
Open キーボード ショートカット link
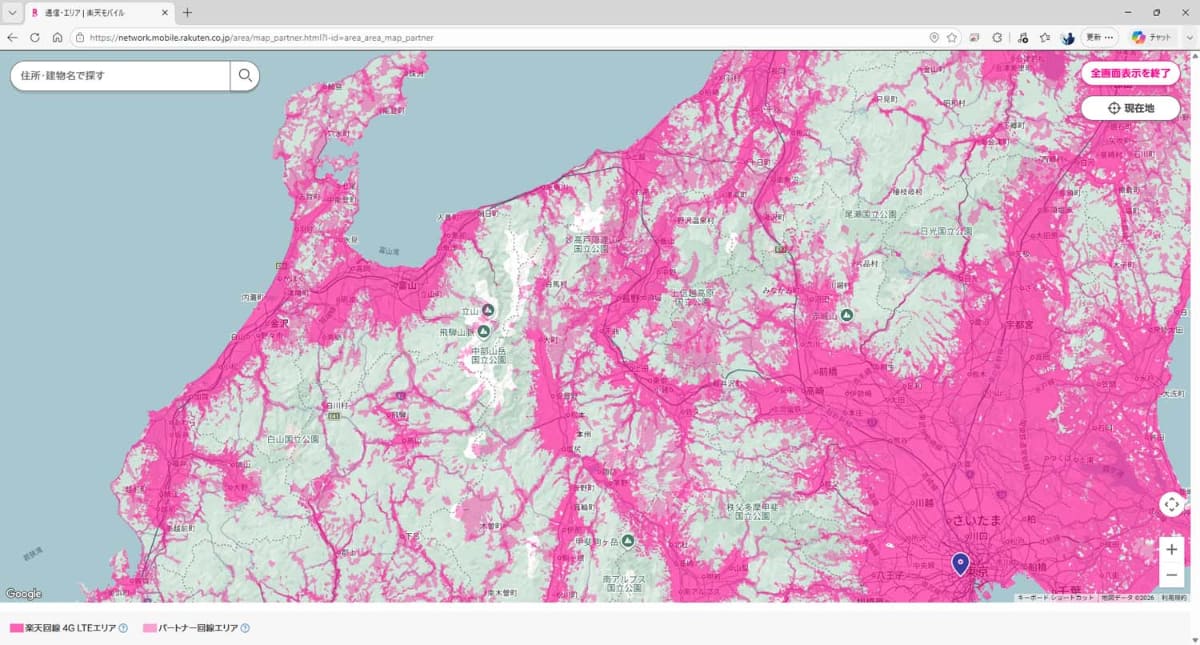[x=1057, y=597]
